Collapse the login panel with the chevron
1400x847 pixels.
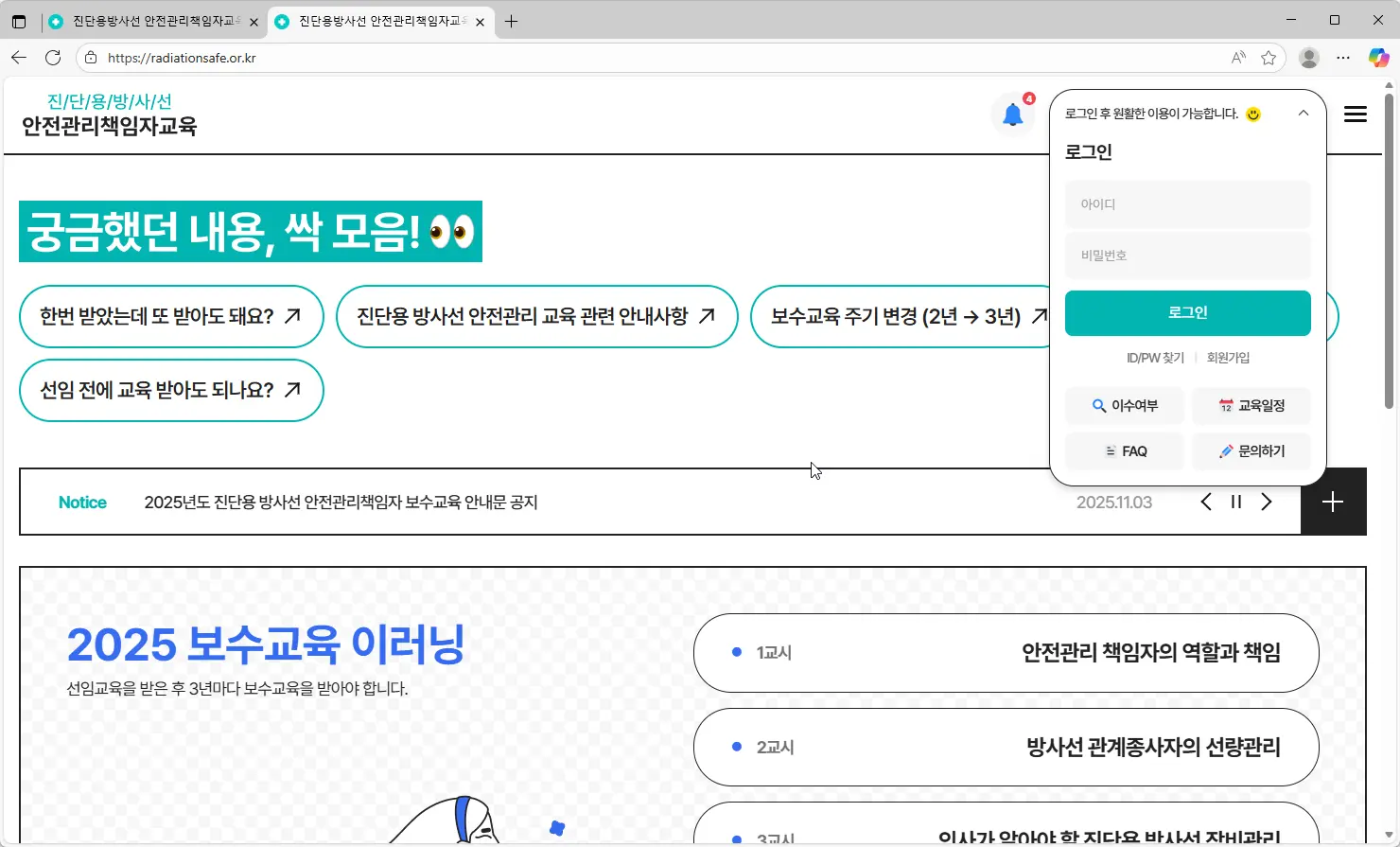pos(1303,112)
